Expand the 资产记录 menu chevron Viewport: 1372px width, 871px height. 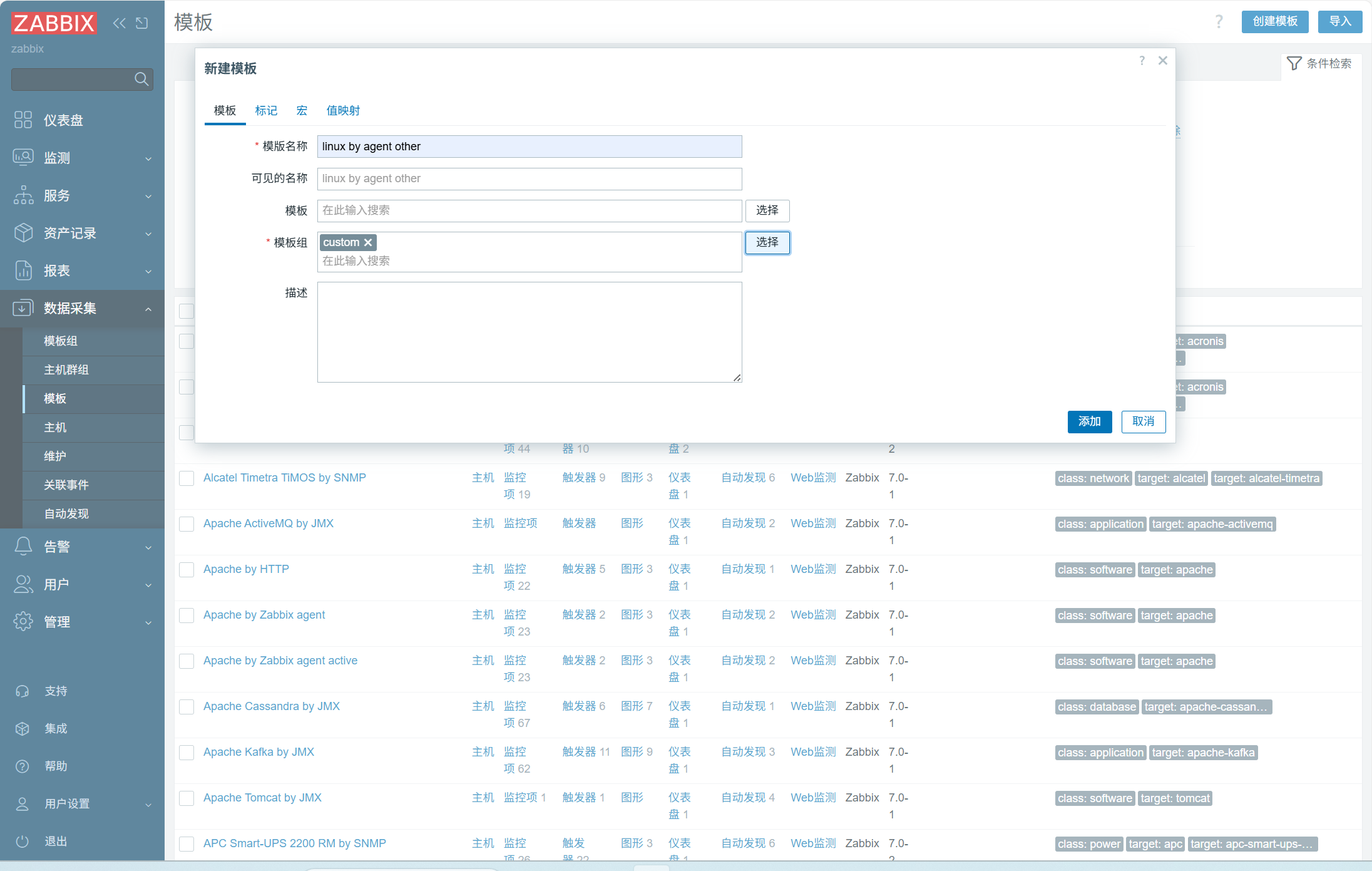[x=148, y=234]
